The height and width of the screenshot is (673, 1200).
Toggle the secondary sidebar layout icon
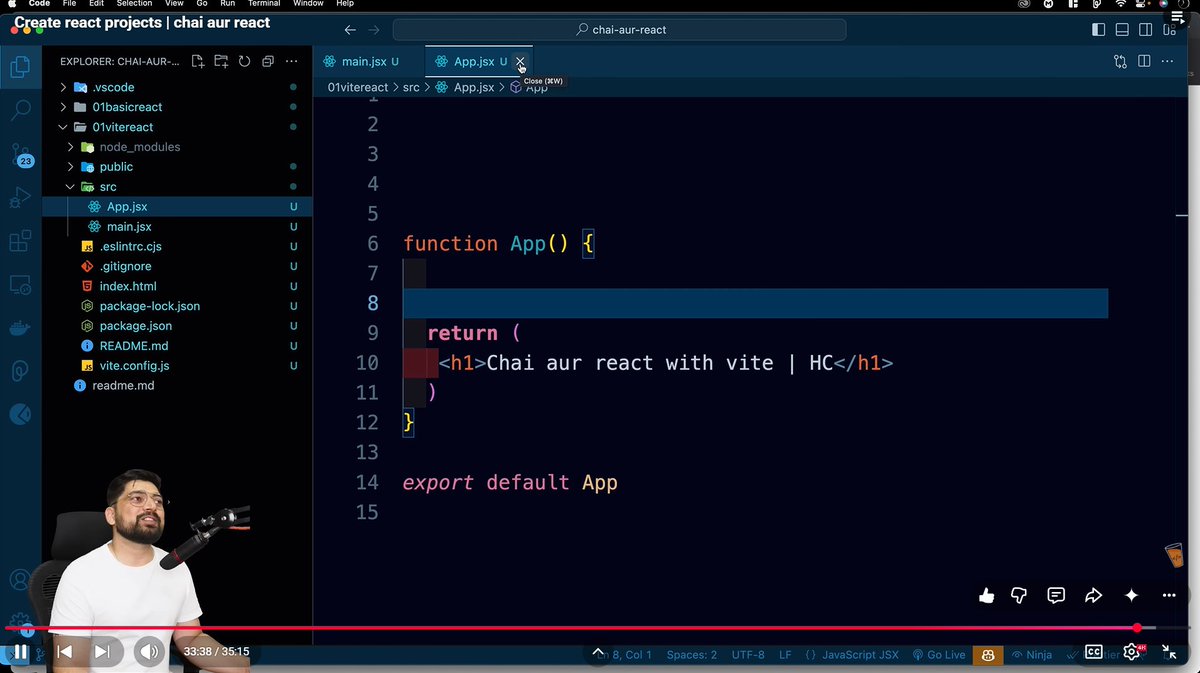coord(1147,30)
